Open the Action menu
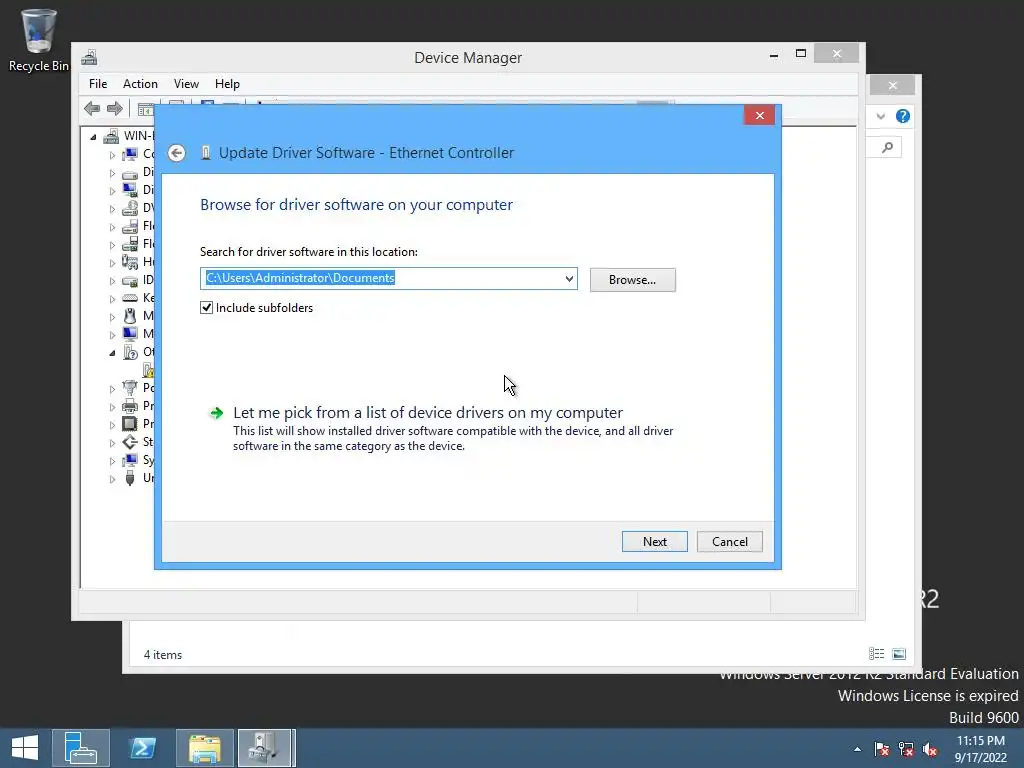1024x768 pixels. 140,84
